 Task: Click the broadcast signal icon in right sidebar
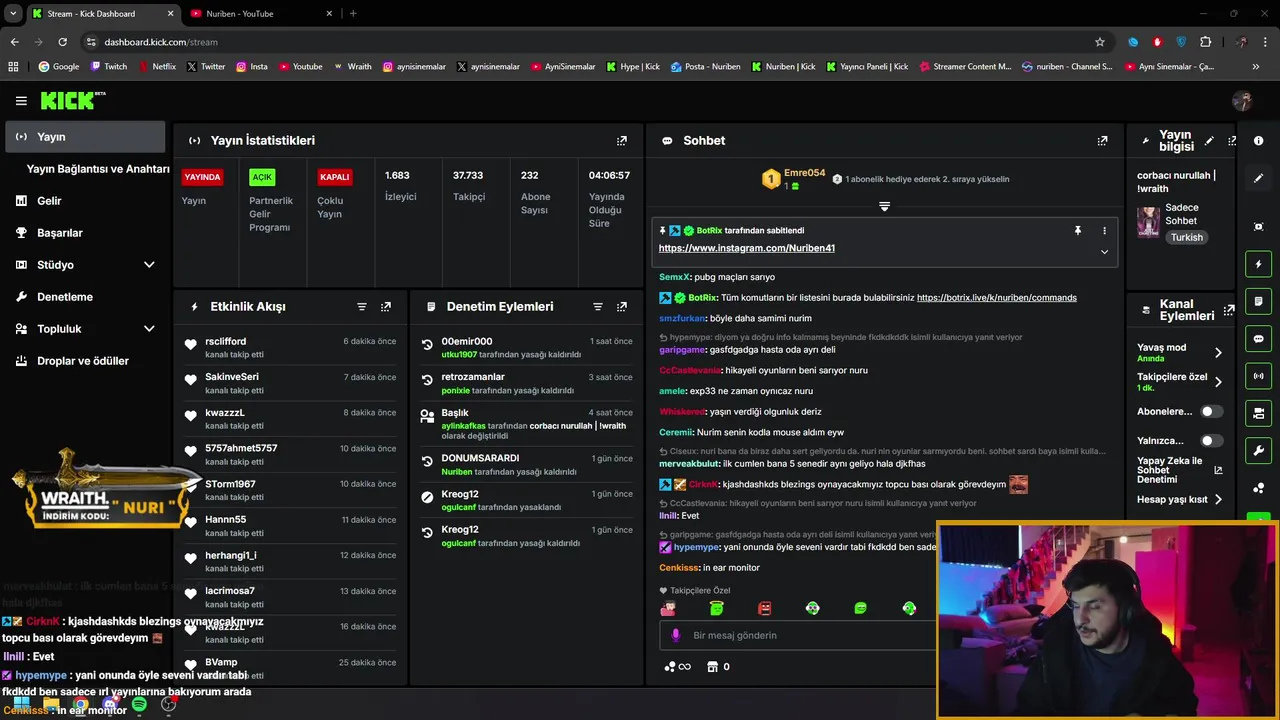pos(1258,376)
